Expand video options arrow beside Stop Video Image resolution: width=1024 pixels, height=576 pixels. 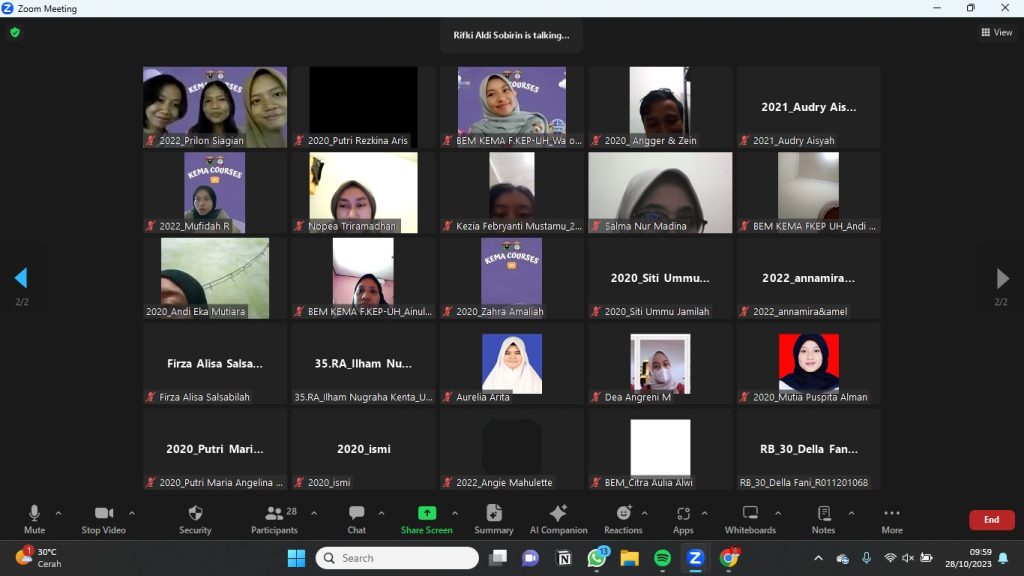point(131,513)
